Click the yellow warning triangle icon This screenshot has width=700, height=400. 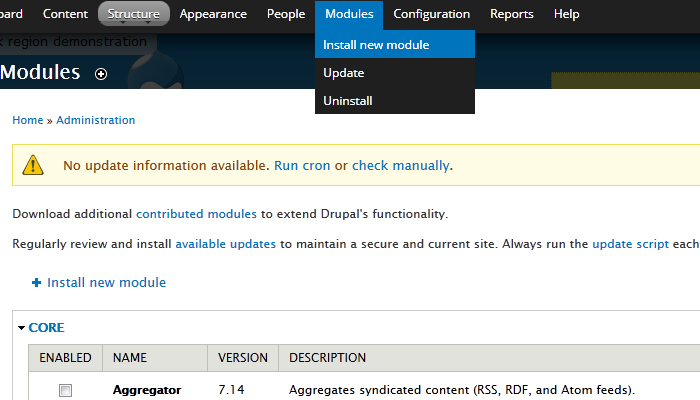pos(33,165)
